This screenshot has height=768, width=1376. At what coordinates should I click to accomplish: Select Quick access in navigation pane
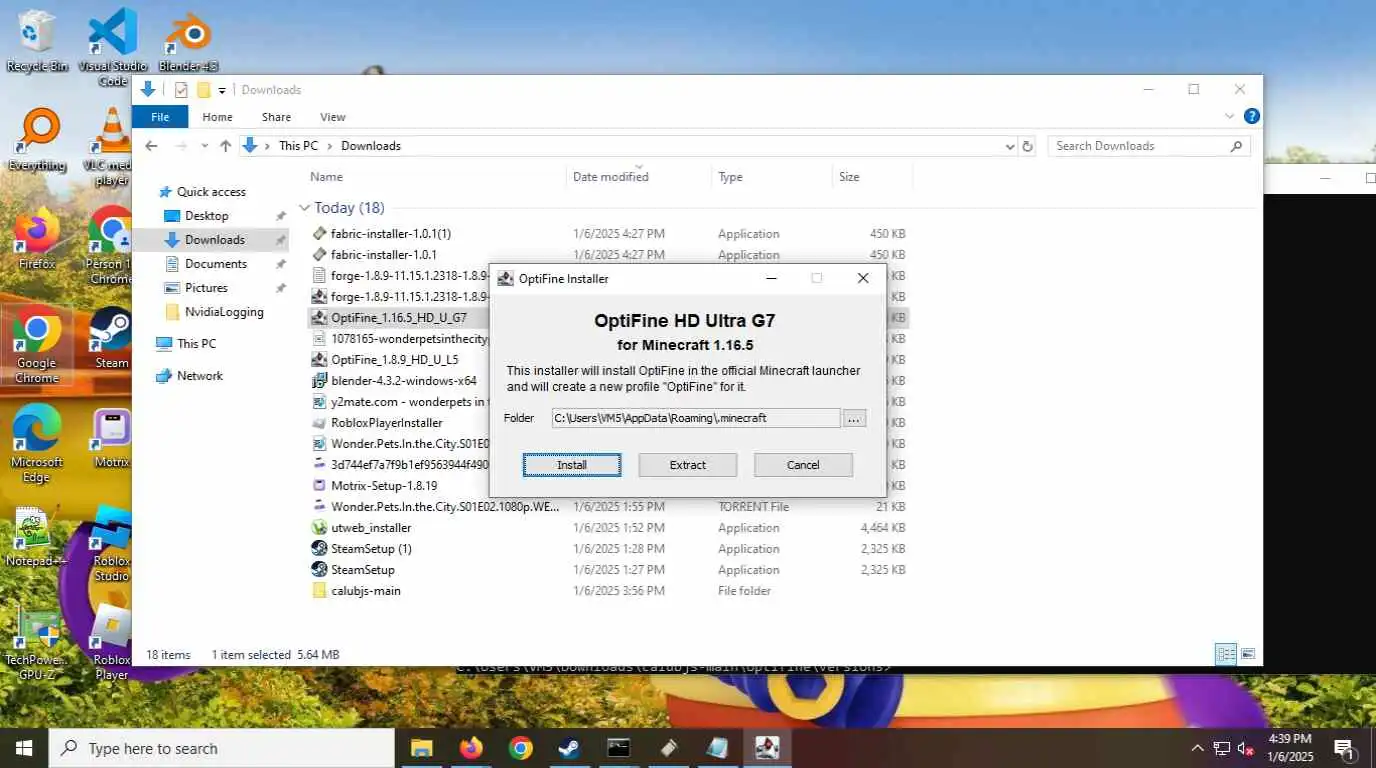coord(211,192)
